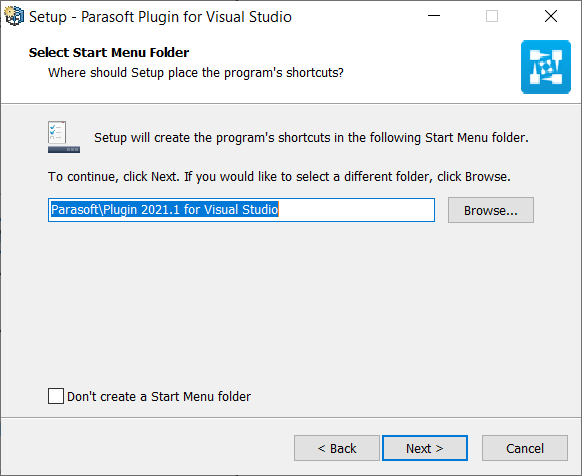Click the disabled maximize button
The width and height of the screenshot is (582, 476).
click(x=492, y=16)
